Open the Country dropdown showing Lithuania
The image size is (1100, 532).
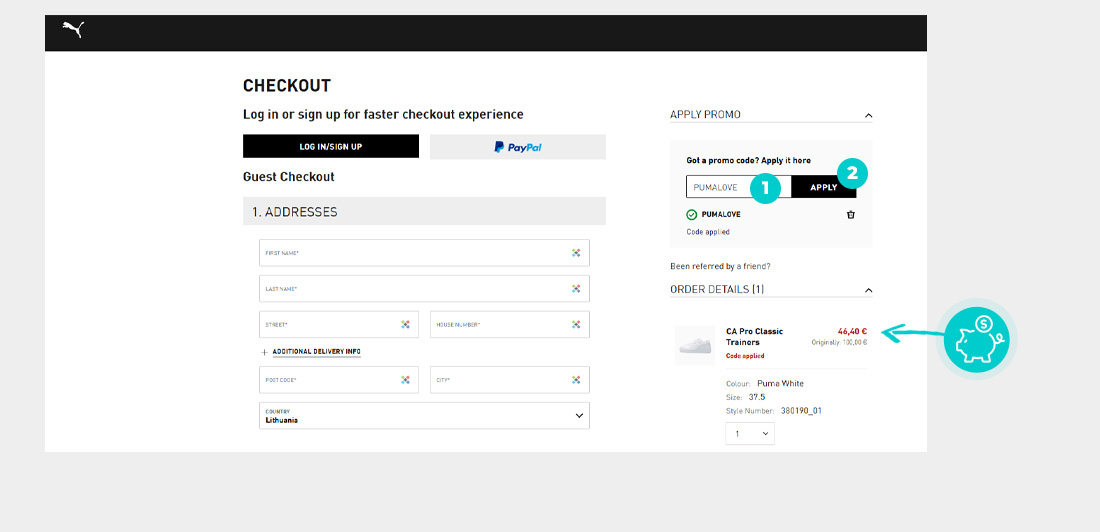(x=424, y=415)
